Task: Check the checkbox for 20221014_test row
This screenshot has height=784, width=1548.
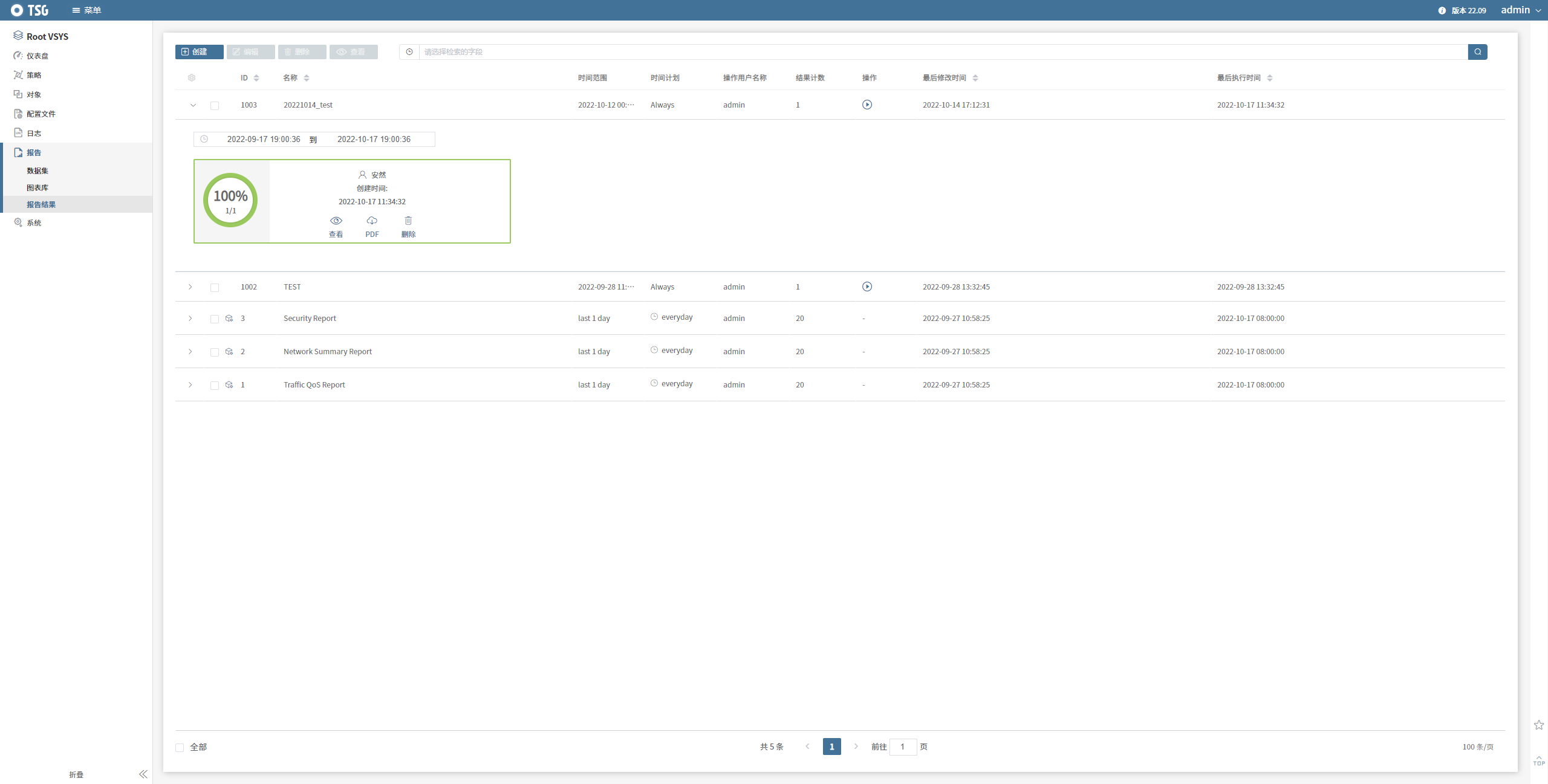Action: point(215,105)
